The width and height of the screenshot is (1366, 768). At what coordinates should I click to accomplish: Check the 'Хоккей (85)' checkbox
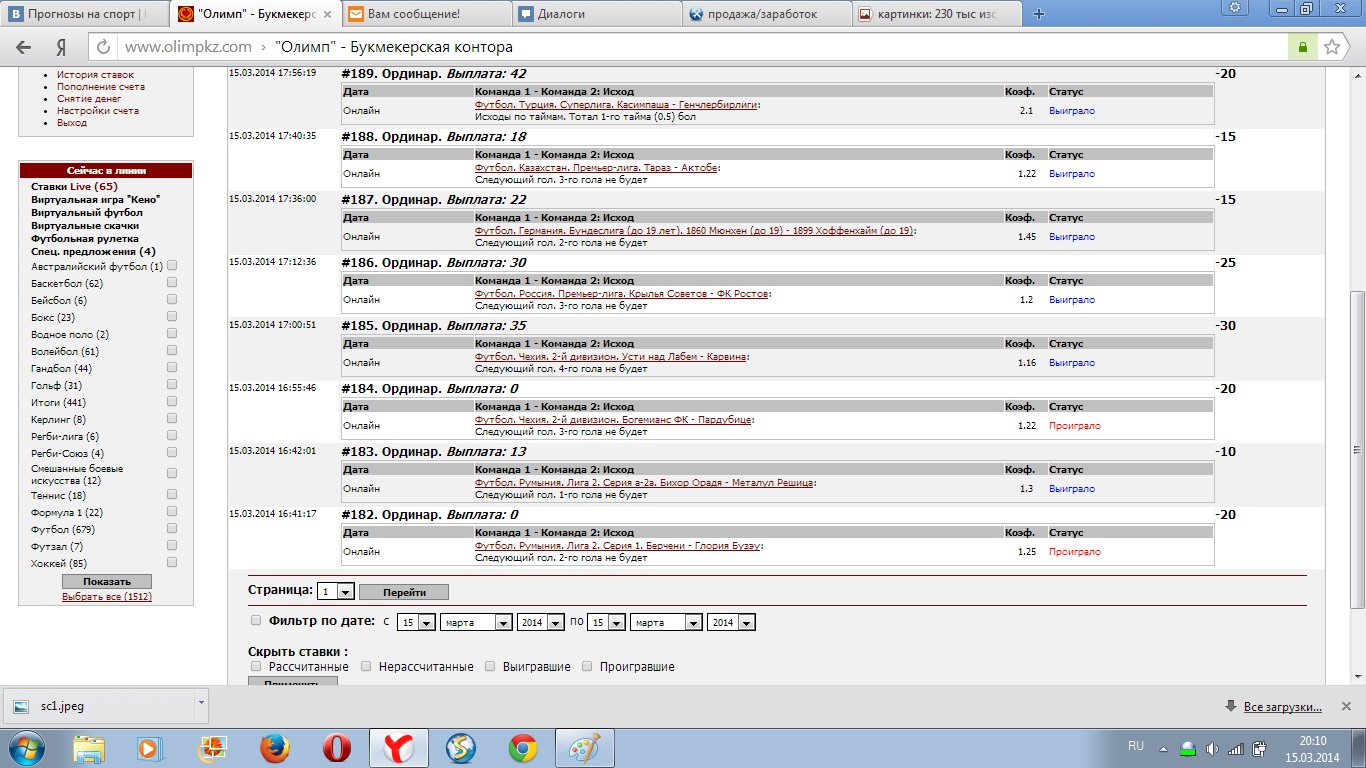[172, 563]
